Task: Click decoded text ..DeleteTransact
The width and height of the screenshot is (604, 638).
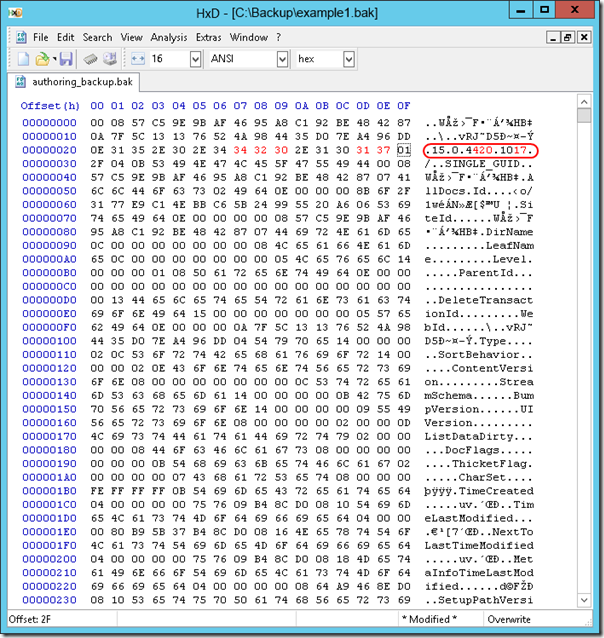Action: pos(479,300)
